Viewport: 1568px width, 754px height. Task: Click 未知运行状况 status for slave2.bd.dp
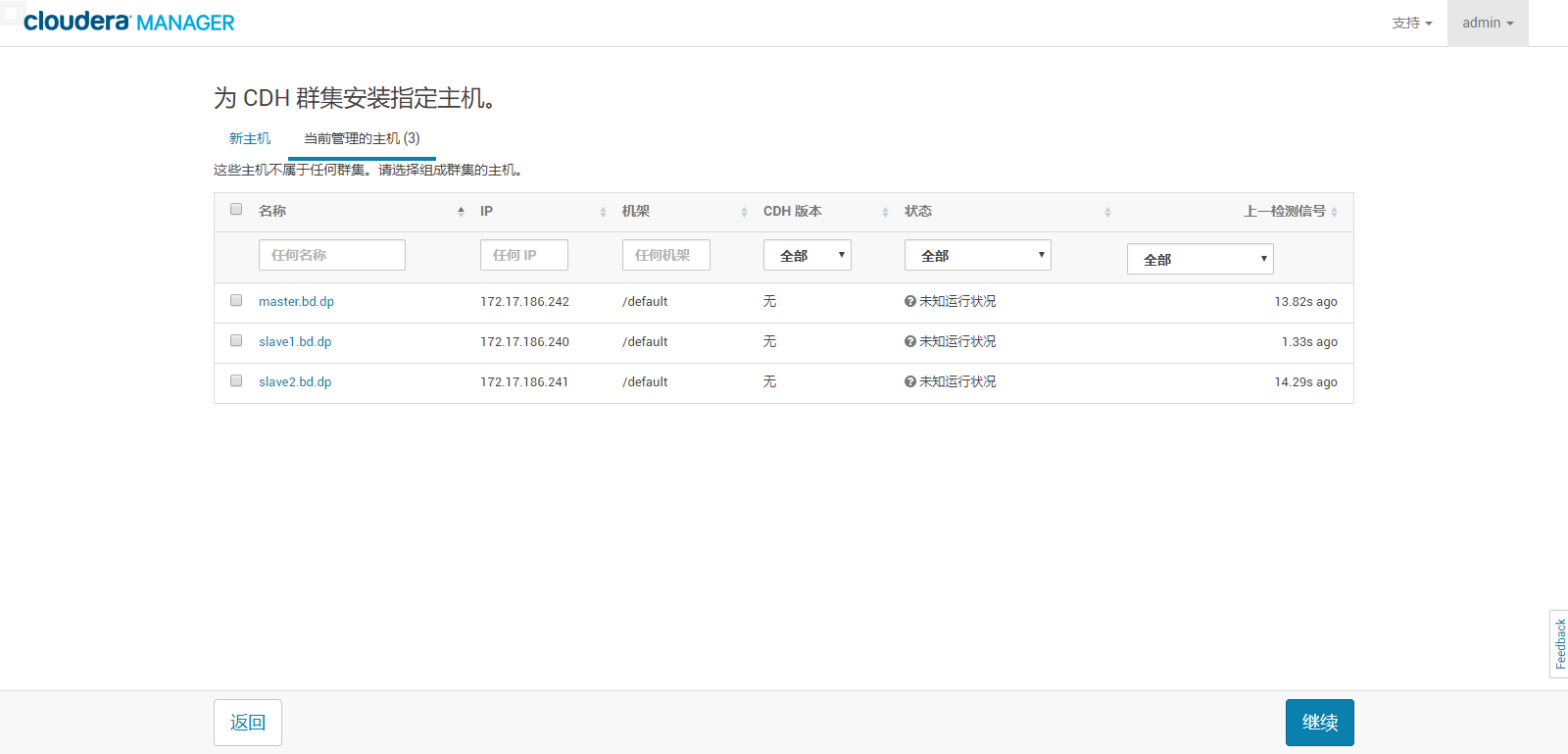(957, 381)
